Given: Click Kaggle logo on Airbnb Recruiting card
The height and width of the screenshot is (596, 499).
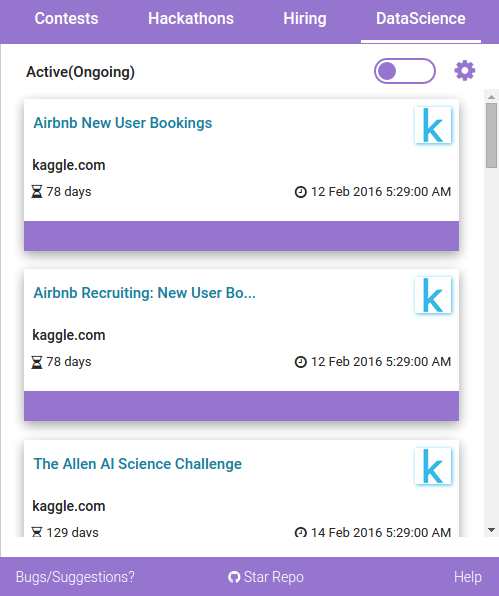Looking at the screenshot, I should click(433, 295).
